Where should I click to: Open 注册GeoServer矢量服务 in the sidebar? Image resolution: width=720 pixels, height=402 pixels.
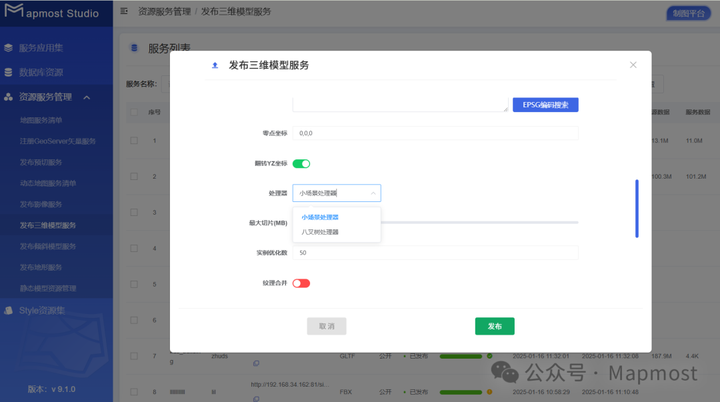click(x=58, y=141)
